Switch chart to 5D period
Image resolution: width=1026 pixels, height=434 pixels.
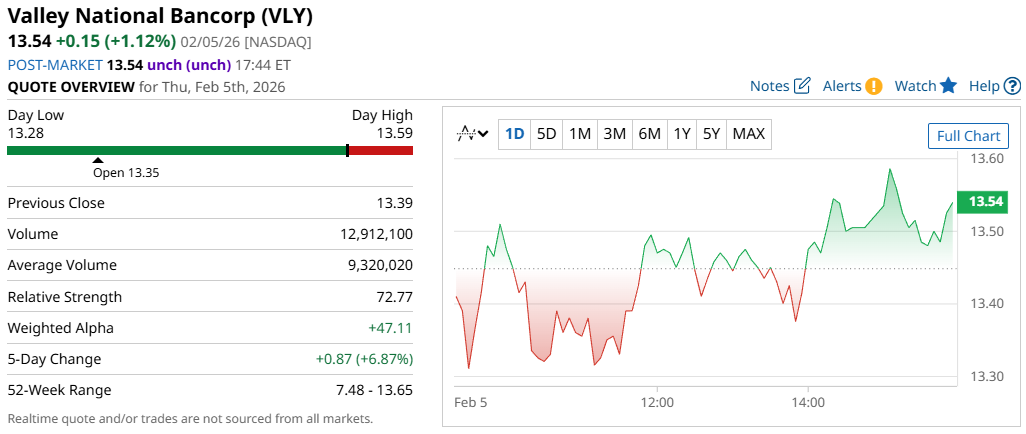pos(546,133)
